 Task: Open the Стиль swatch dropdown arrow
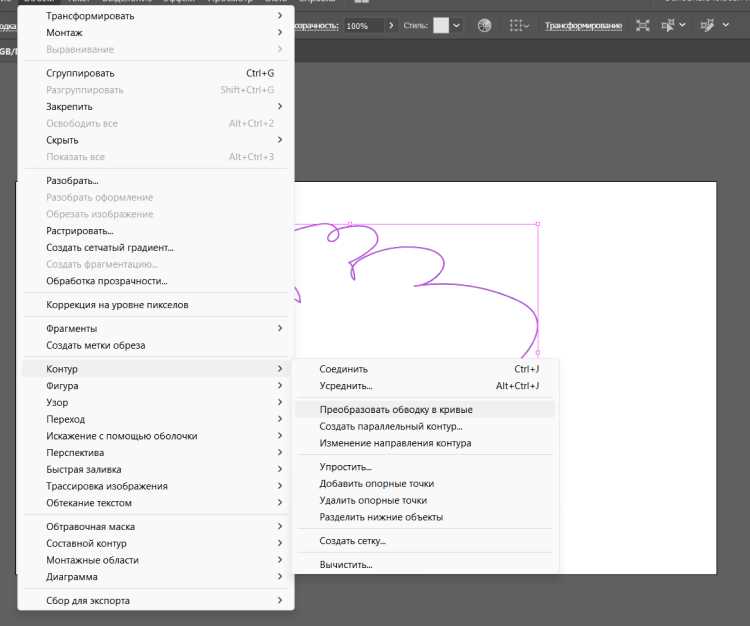tap(456, 25)
